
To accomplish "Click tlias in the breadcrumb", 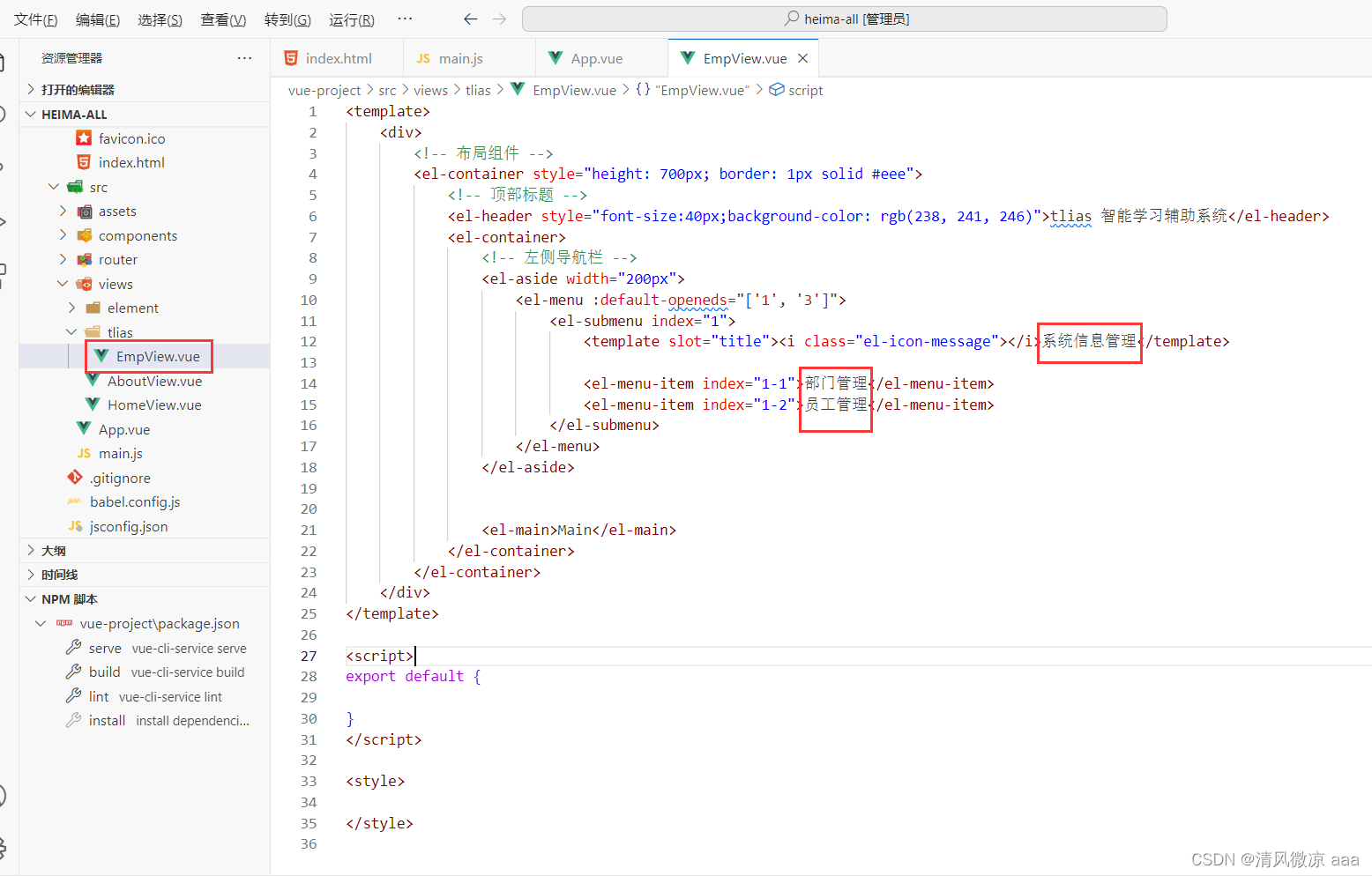I will [478, 90].
